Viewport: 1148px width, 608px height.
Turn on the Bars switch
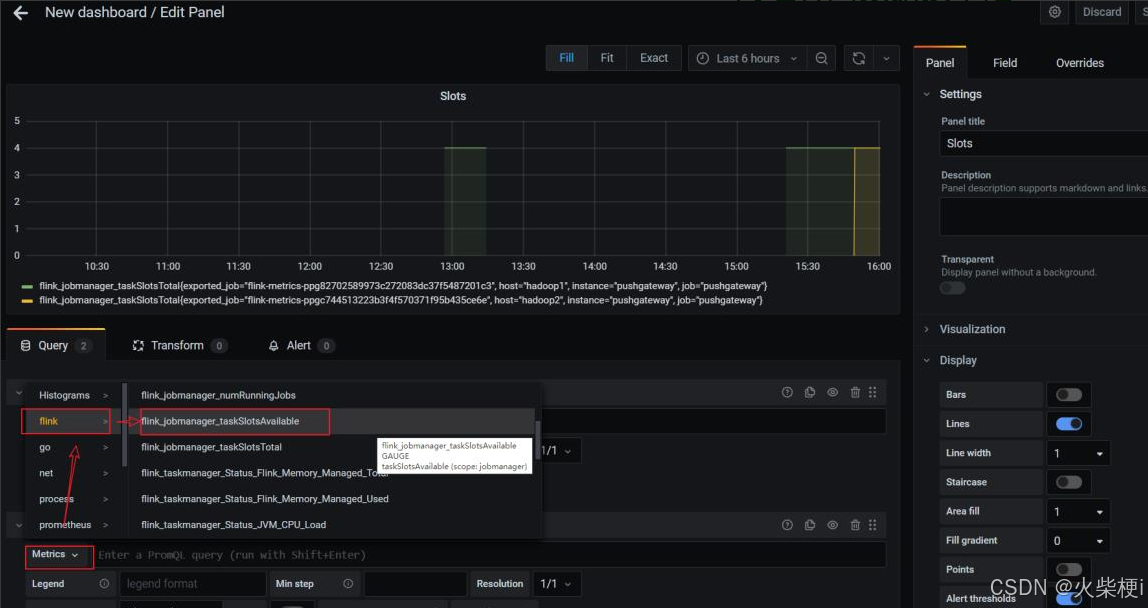click(x=1068, y=395)
